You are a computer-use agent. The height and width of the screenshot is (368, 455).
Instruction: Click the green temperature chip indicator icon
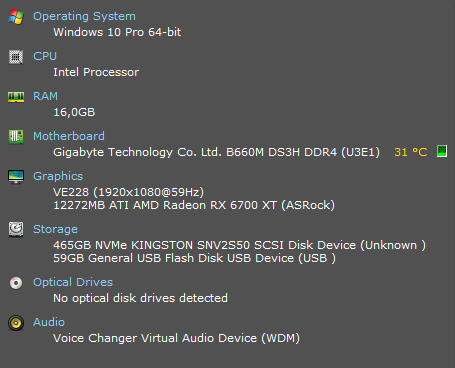pos(442,151)
